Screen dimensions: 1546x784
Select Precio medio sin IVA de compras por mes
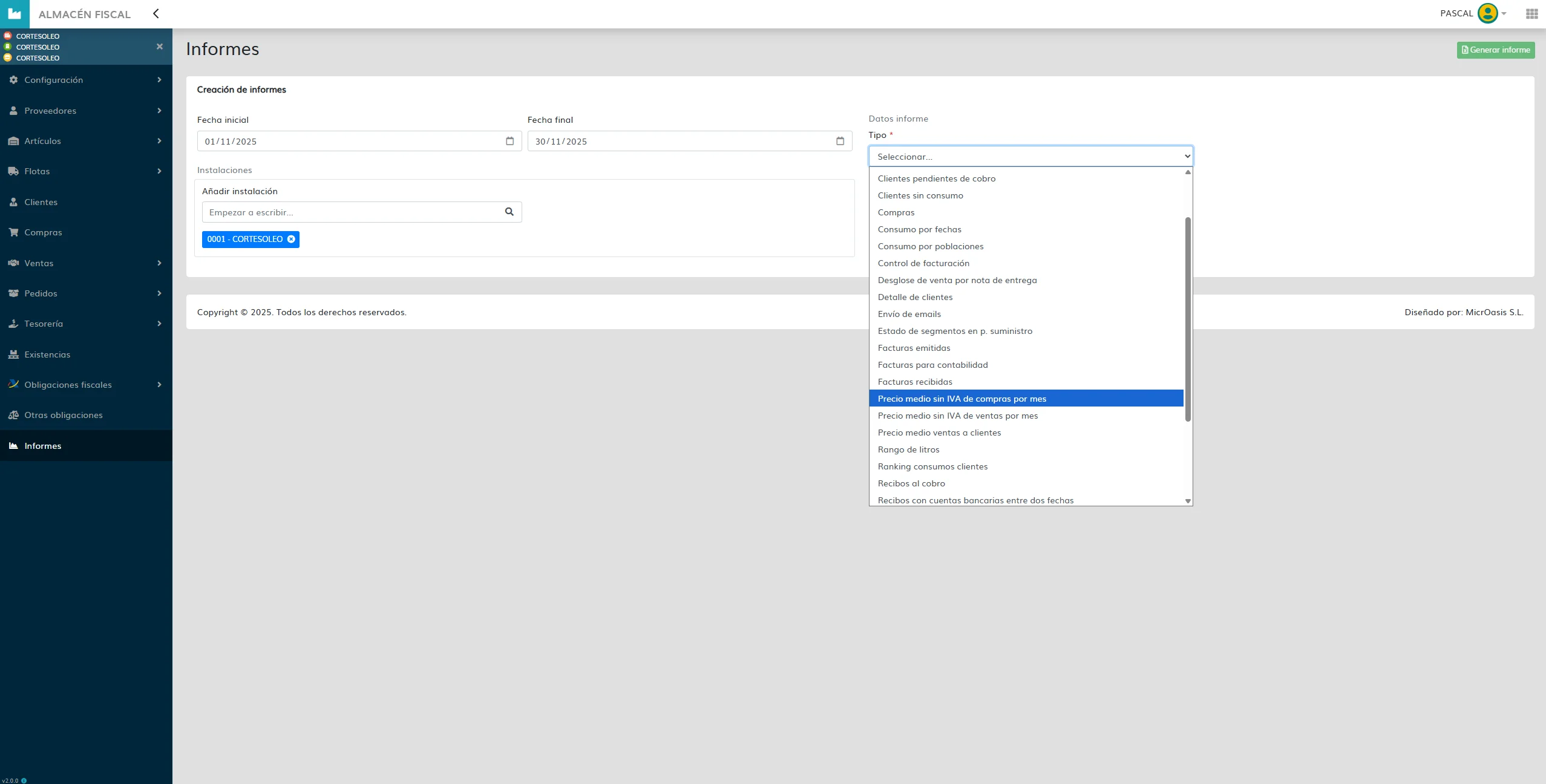[1026, 398]
